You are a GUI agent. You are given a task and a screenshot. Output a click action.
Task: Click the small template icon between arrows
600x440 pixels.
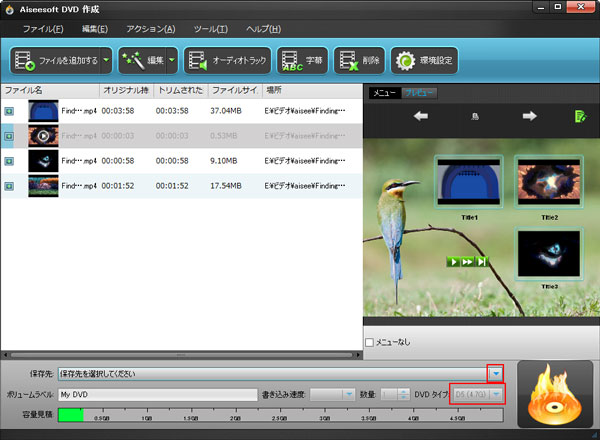click(x=475, y=116)
